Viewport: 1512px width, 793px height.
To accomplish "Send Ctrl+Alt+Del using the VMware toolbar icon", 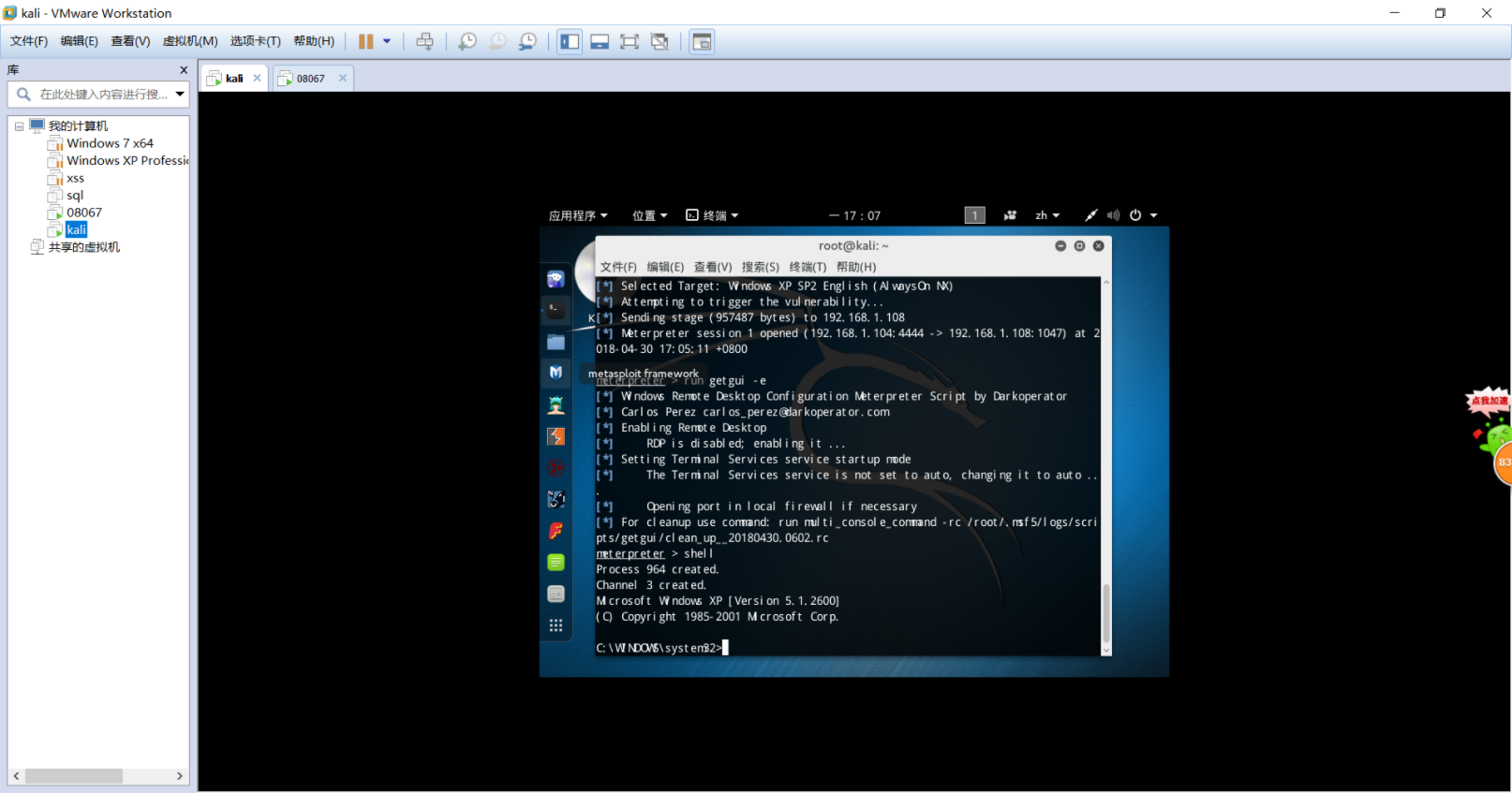I will 424,41.
